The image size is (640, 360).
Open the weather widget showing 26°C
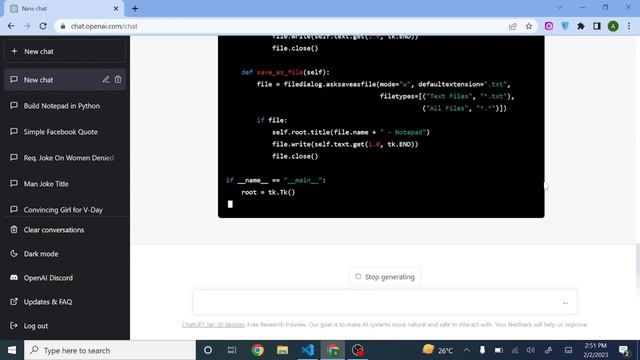point(438,350)
